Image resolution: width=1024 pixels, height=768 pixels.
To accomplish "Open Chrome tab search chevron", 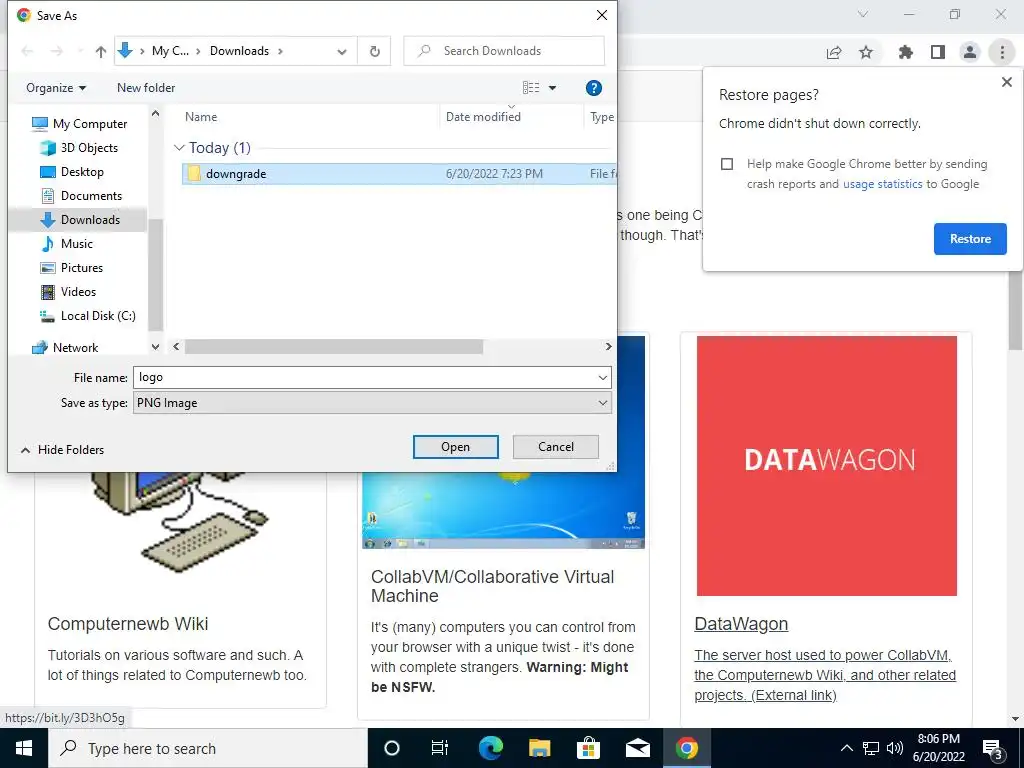I will [863, 14].
